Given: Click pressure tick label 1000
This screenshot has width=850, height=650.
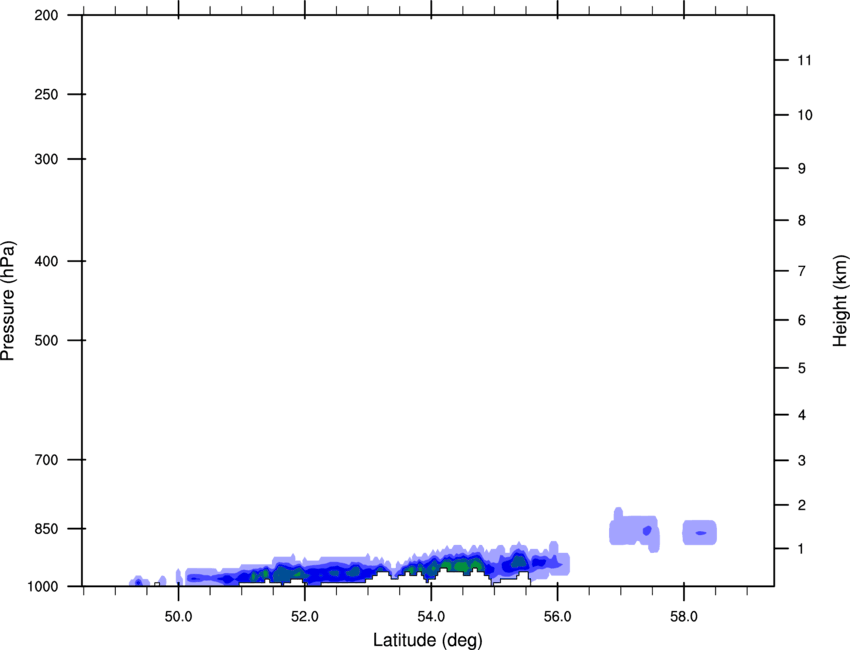Looking at the screenshot, I should (43, 587).
